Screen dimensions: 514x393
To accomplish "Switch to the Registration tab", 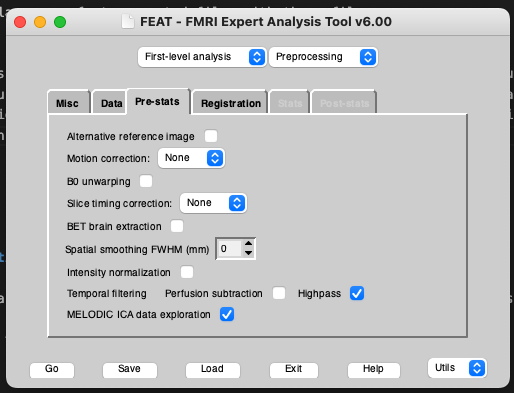I will (230, 103).
